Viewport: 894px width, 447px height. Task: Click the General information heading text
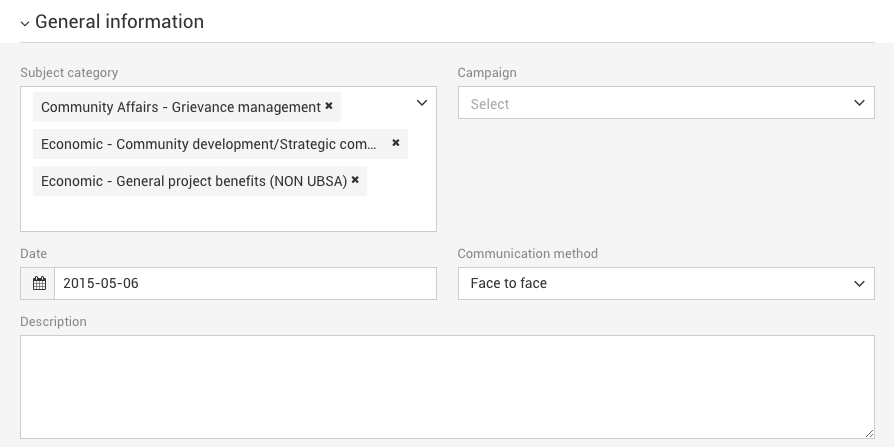[x=119, y=22]
